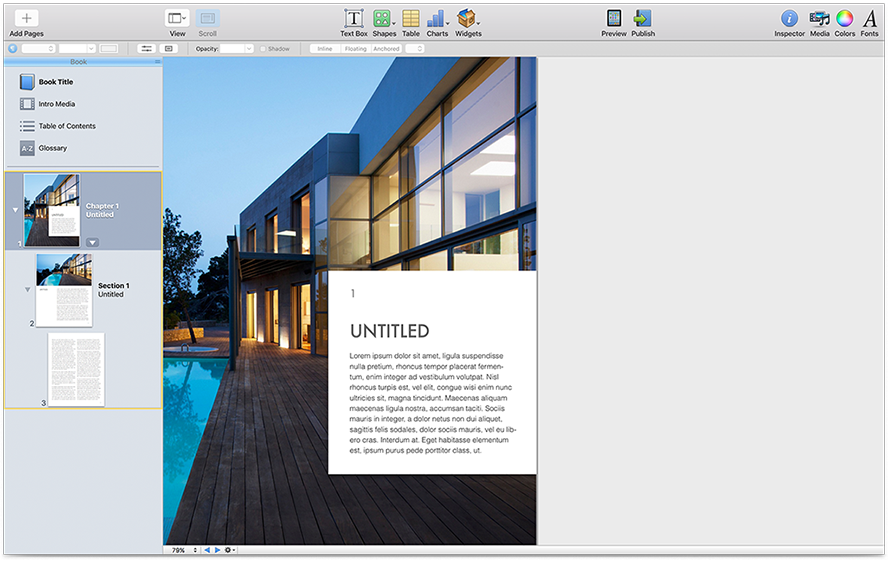Select the page 3 thumbnail
888x562 pixels.
point(76,369)
